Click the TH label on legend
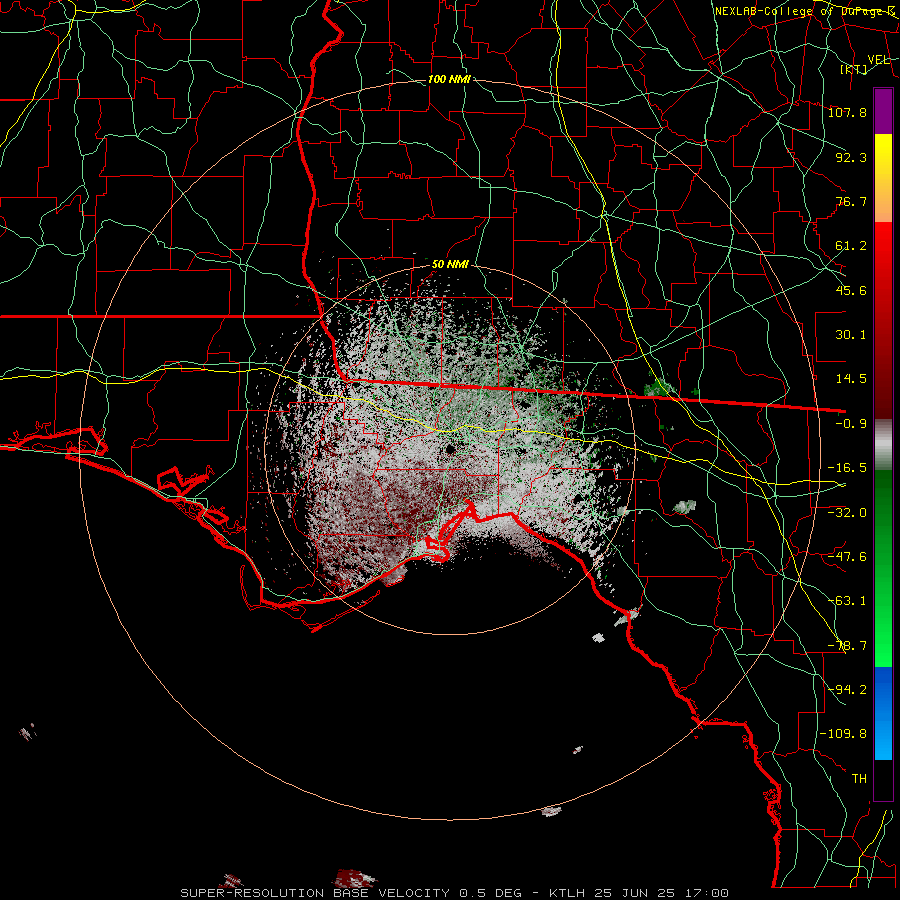This screenshot has width=900, height=900. click(x=859, y=779)
